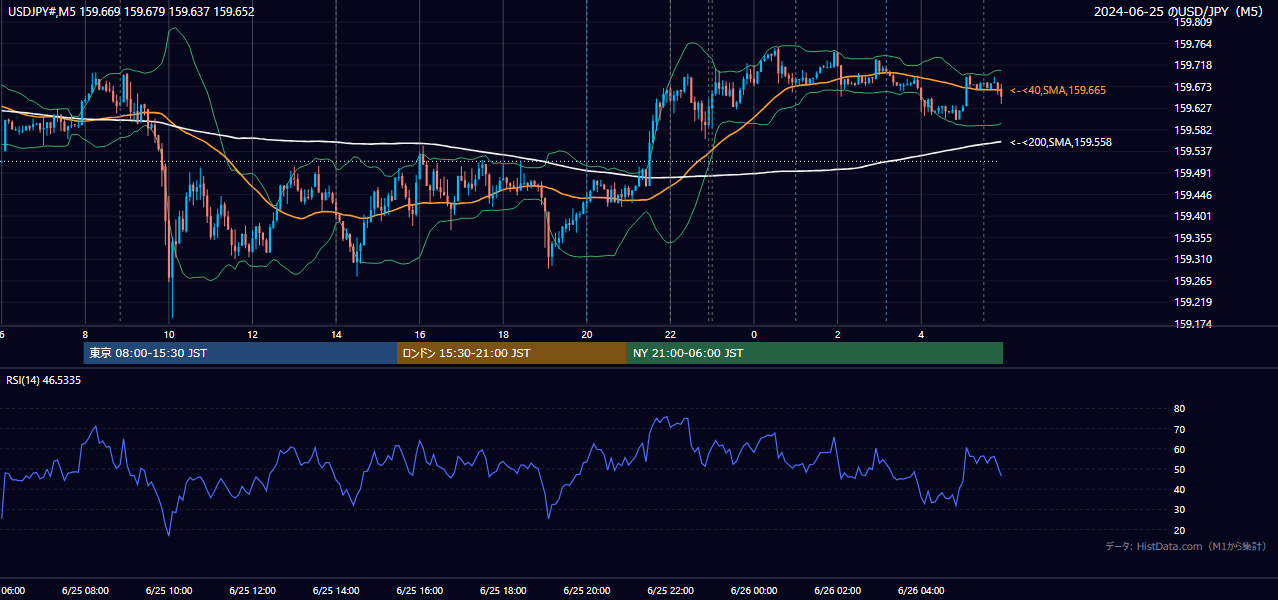Click the 6/25 18:00 bottom time label
The height and width of the screenshot is (600, 1278).
click(x=503, y=590)
